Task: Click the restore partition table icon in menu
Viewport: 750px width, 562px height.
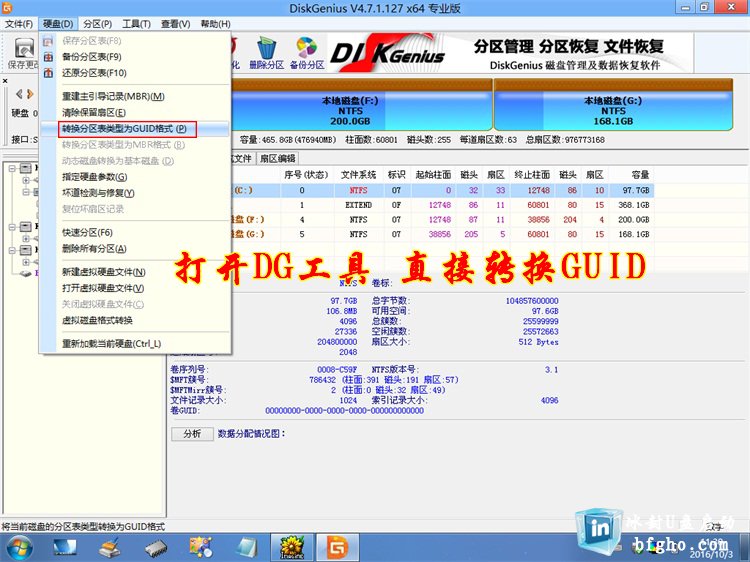Action: coord(48,73)
